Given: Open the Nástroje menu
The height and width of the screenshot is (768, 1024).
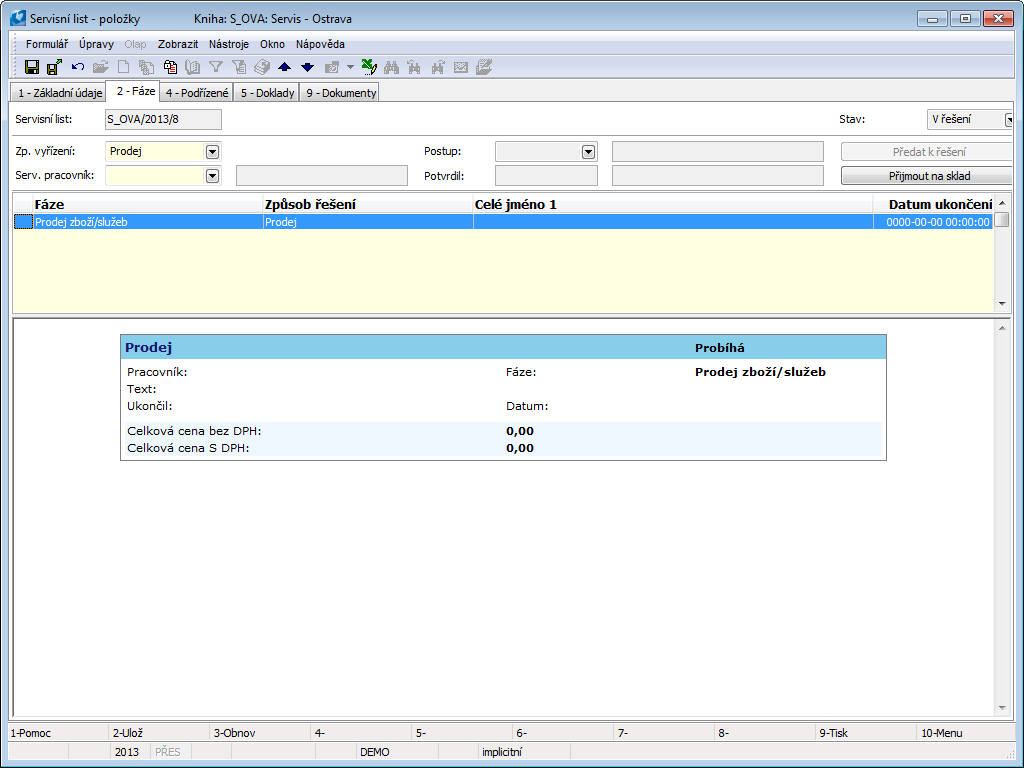Looking at the screenshot, I should (229, 44).
